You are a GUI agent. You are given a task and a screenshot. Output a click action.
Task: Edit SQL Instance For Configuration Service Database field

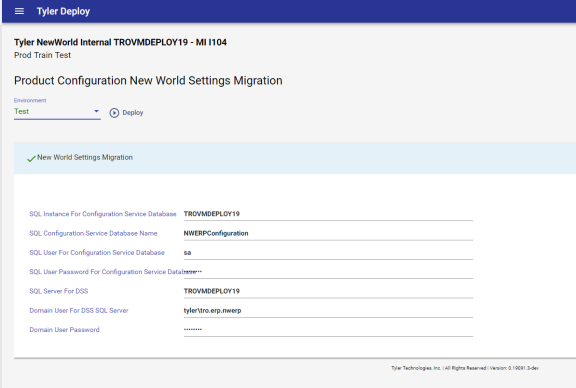[328, 214]
